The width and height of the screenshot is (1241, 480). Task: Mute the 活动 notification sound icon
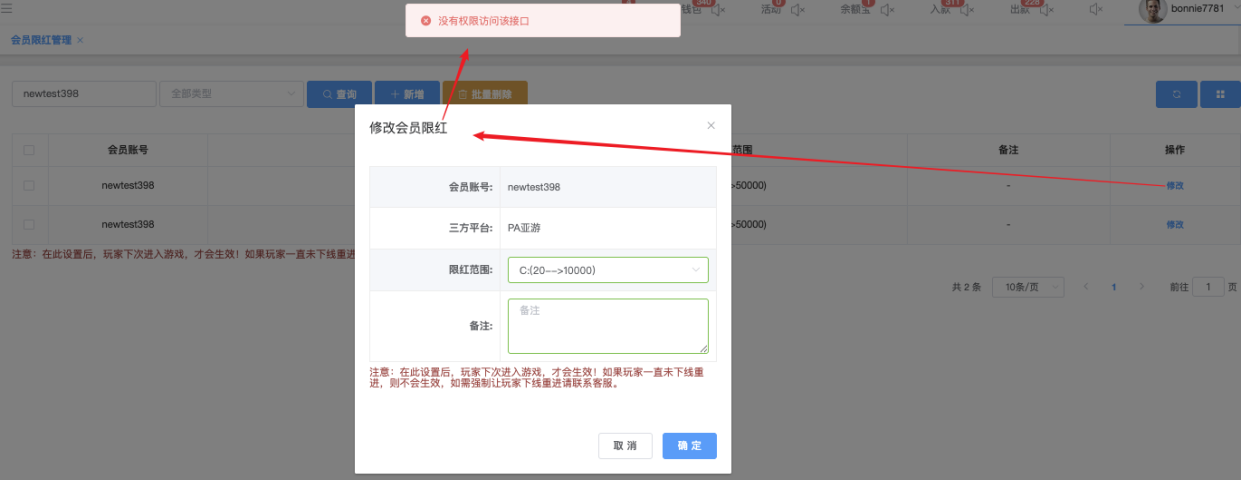[798, 10]
